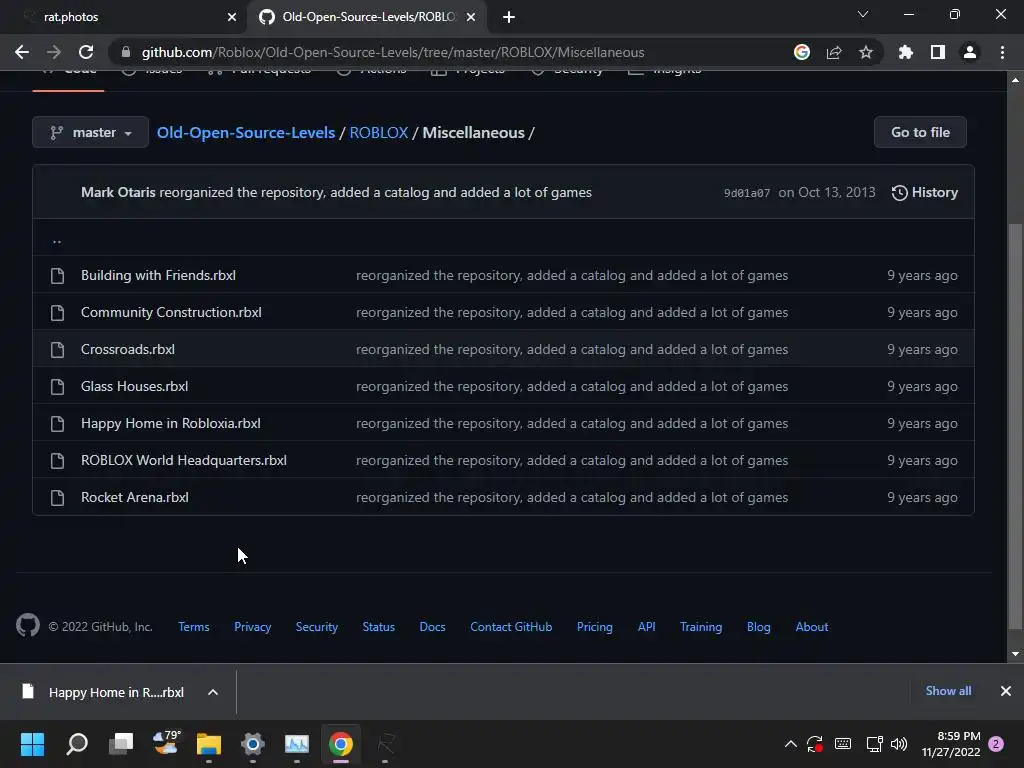Open the Windows Start menu
1024x768 pixels.
click(32, 744)
